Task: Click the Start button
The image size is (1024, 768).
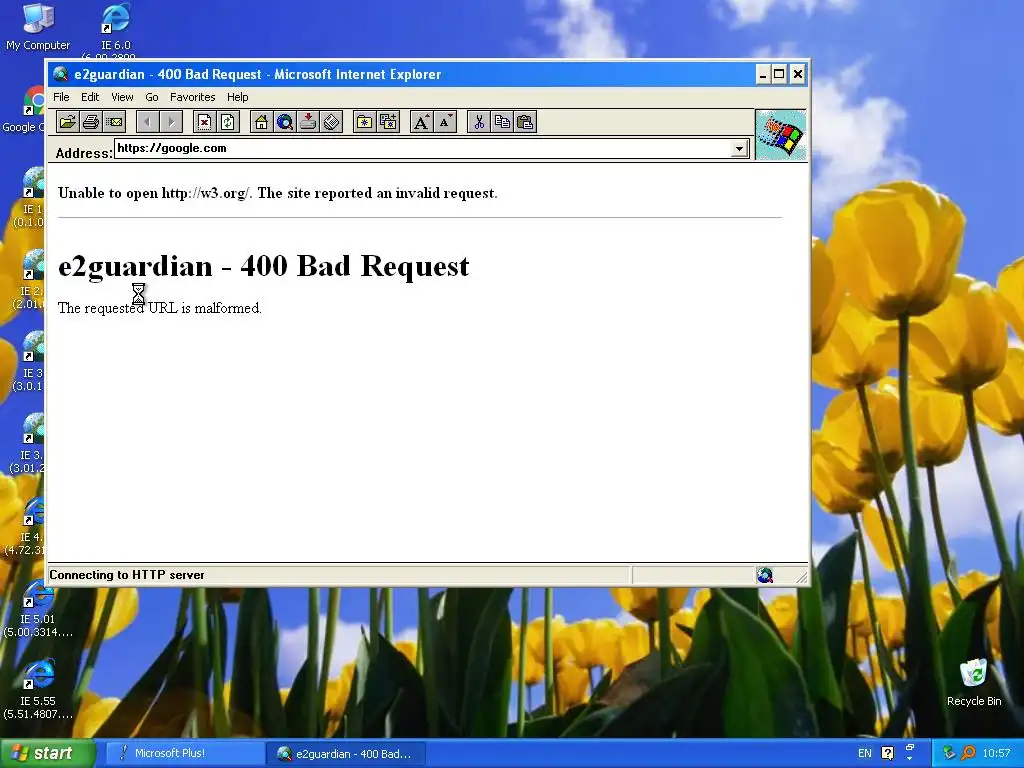Action: 47,753
